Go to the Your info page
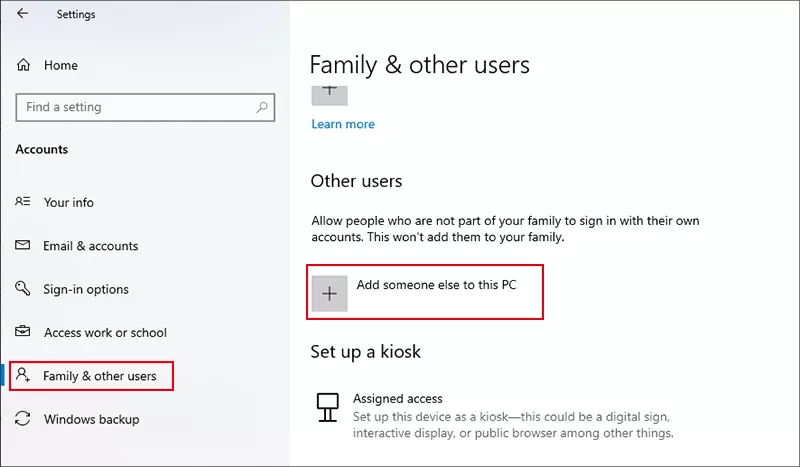 coord(69,202)
